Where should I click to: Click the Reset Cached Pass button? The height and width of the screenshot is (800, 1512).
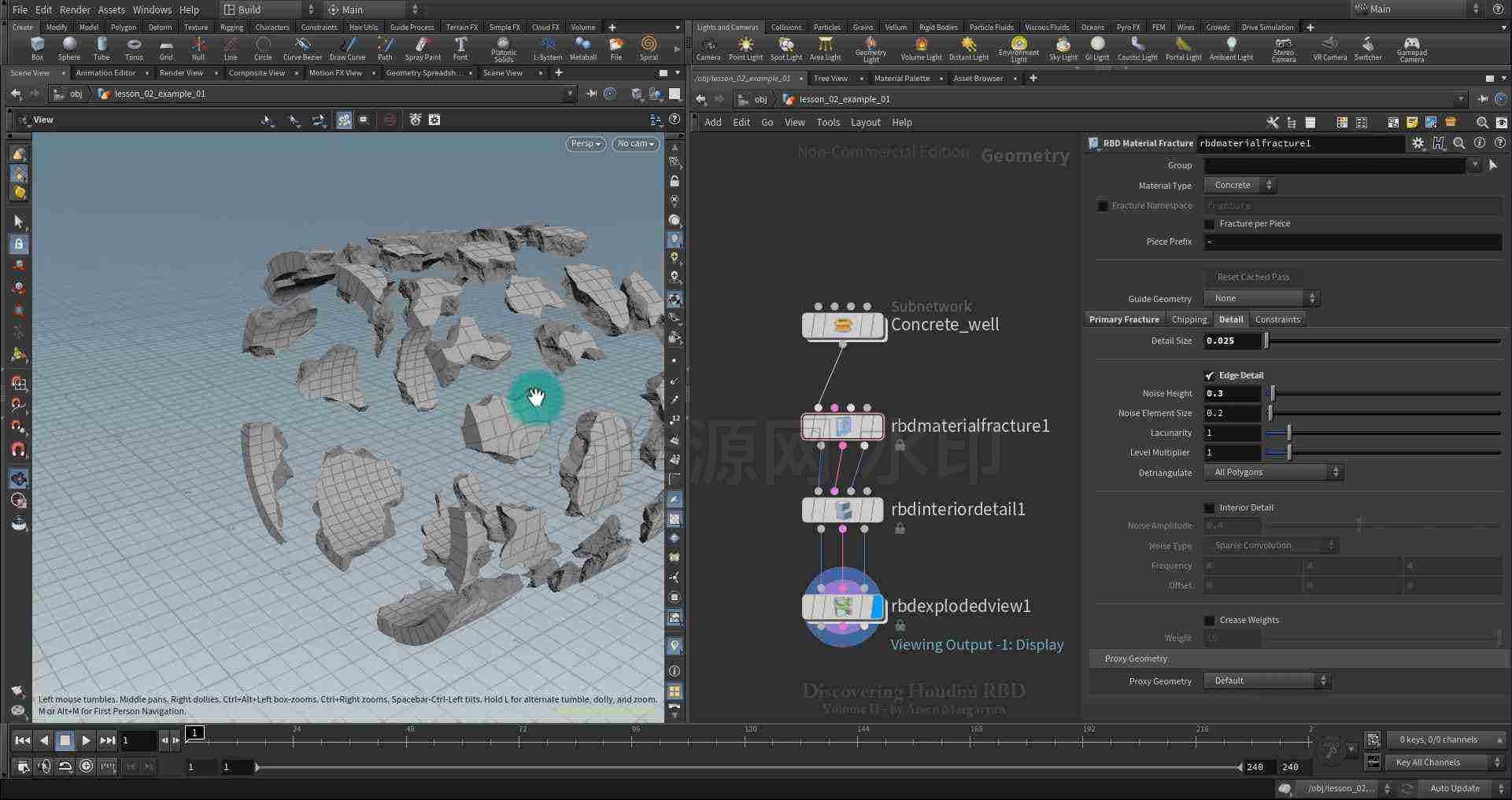(x=1253, y=277)
